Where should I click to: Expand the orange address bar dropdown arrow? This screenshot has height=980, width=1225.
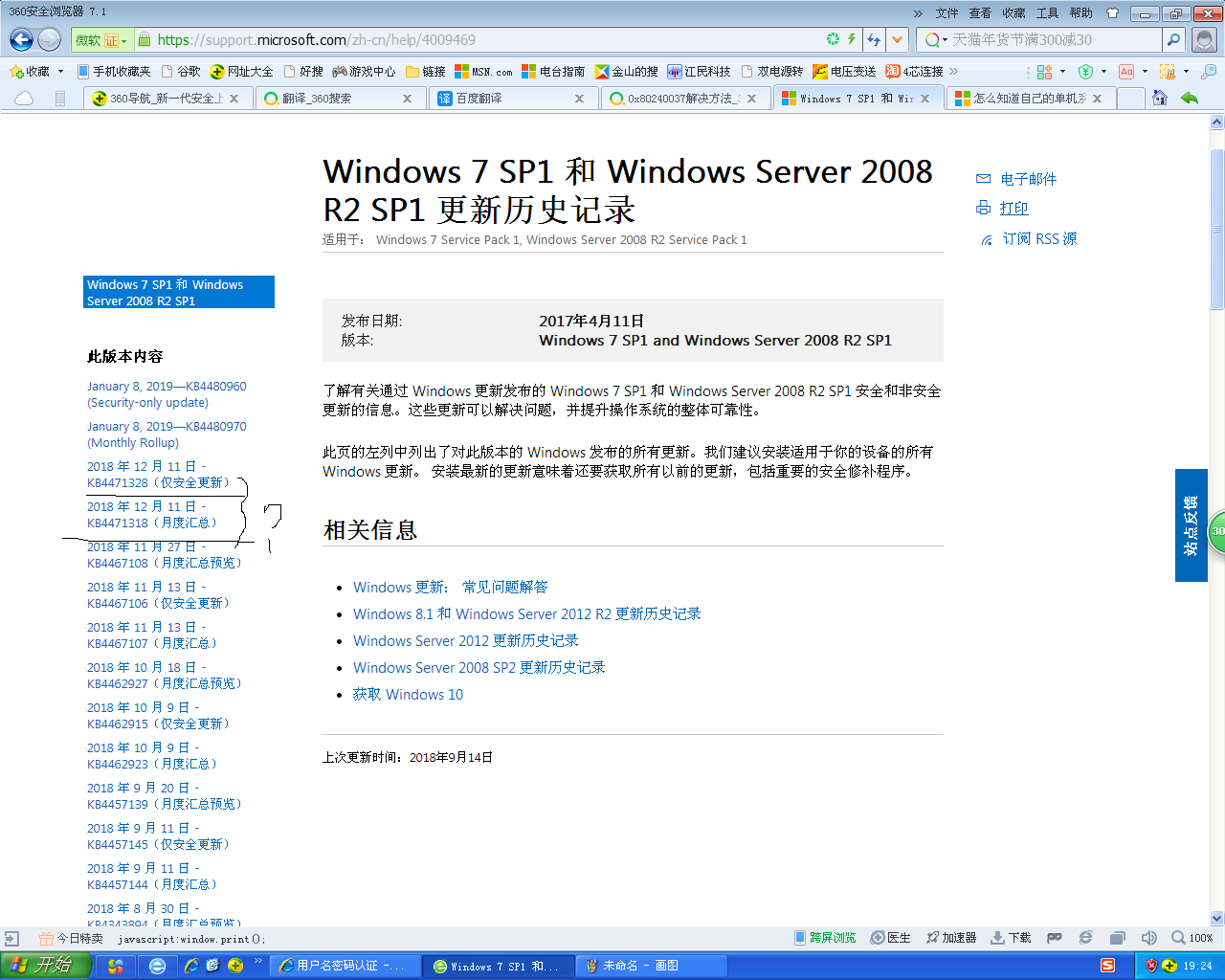point(897,39)
